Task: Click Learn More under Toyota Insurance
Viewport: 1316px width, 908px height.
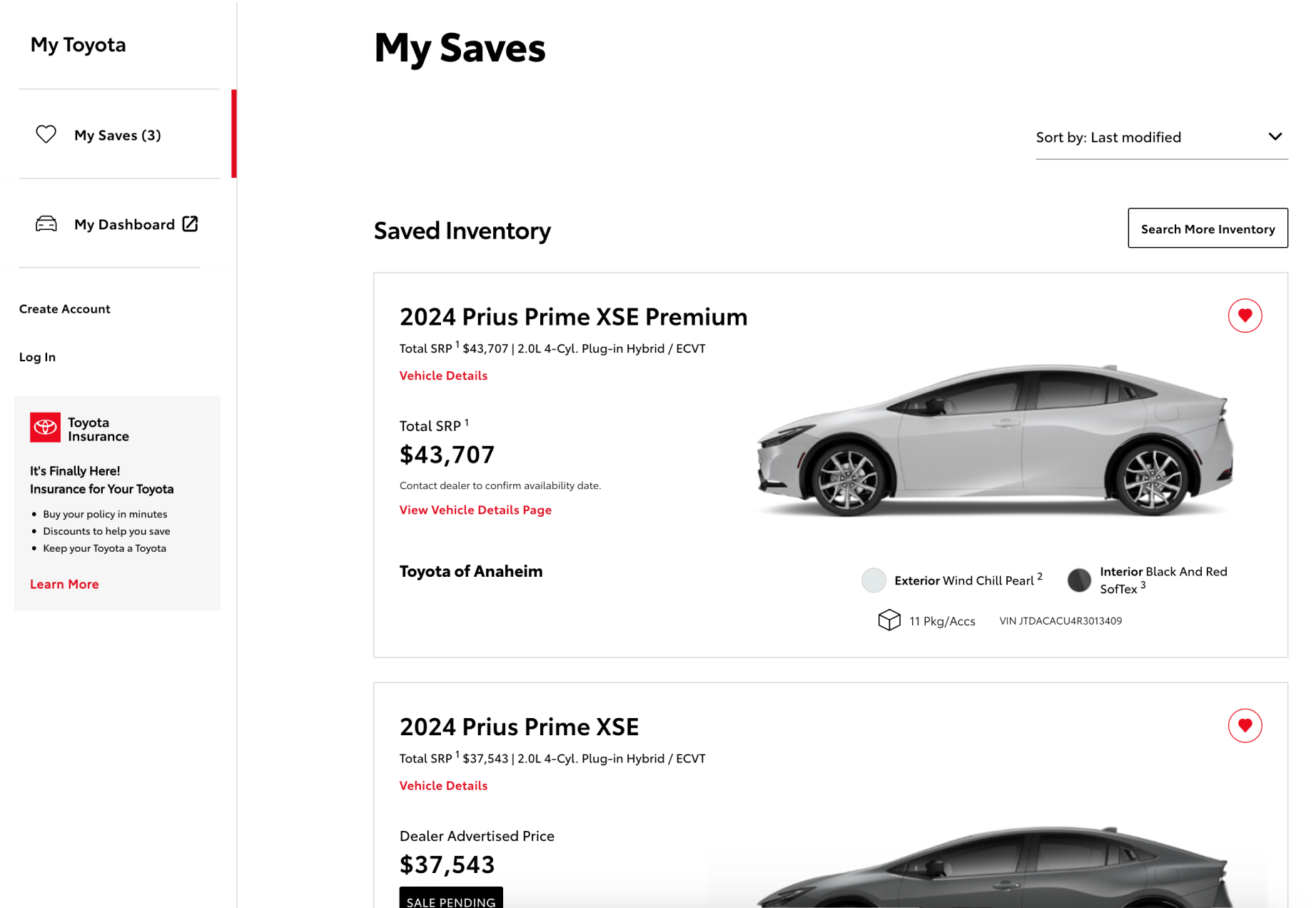Action: (x=64, y=583)
